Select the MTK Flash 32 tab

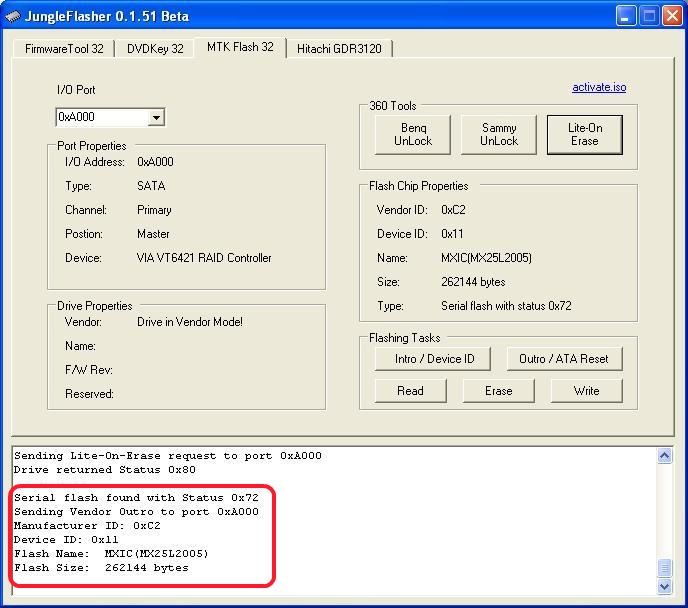pyautogui.click(x=240, y=47)
